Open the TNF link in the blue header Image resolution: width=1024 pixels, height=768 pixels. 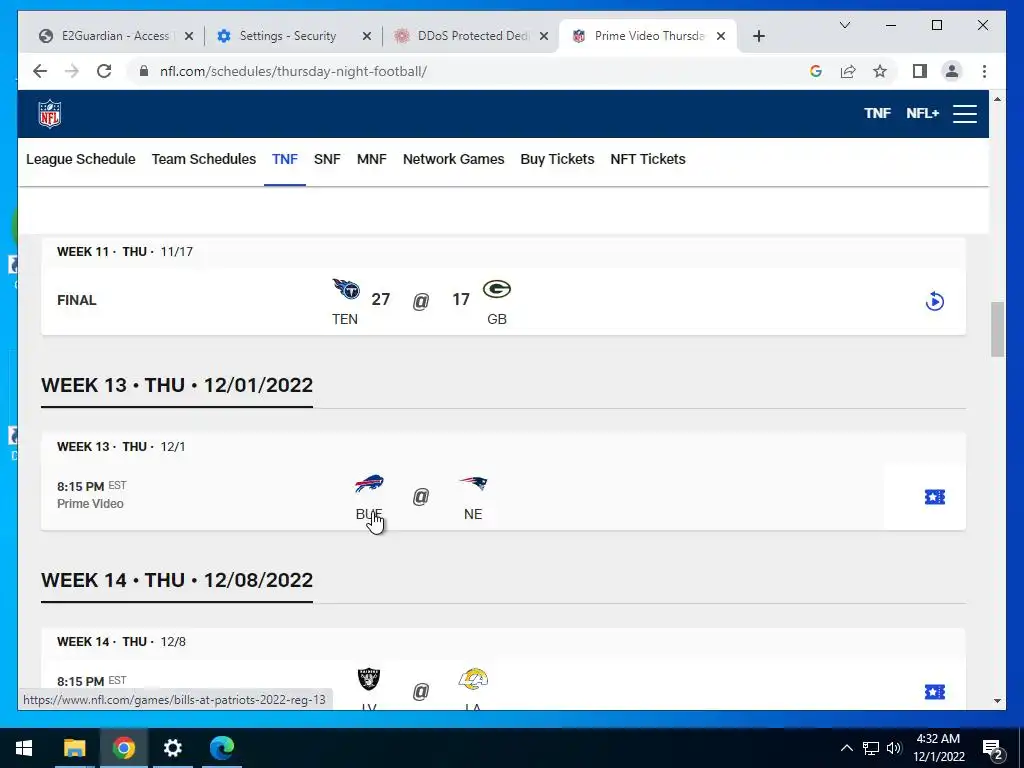pos(877,114)
